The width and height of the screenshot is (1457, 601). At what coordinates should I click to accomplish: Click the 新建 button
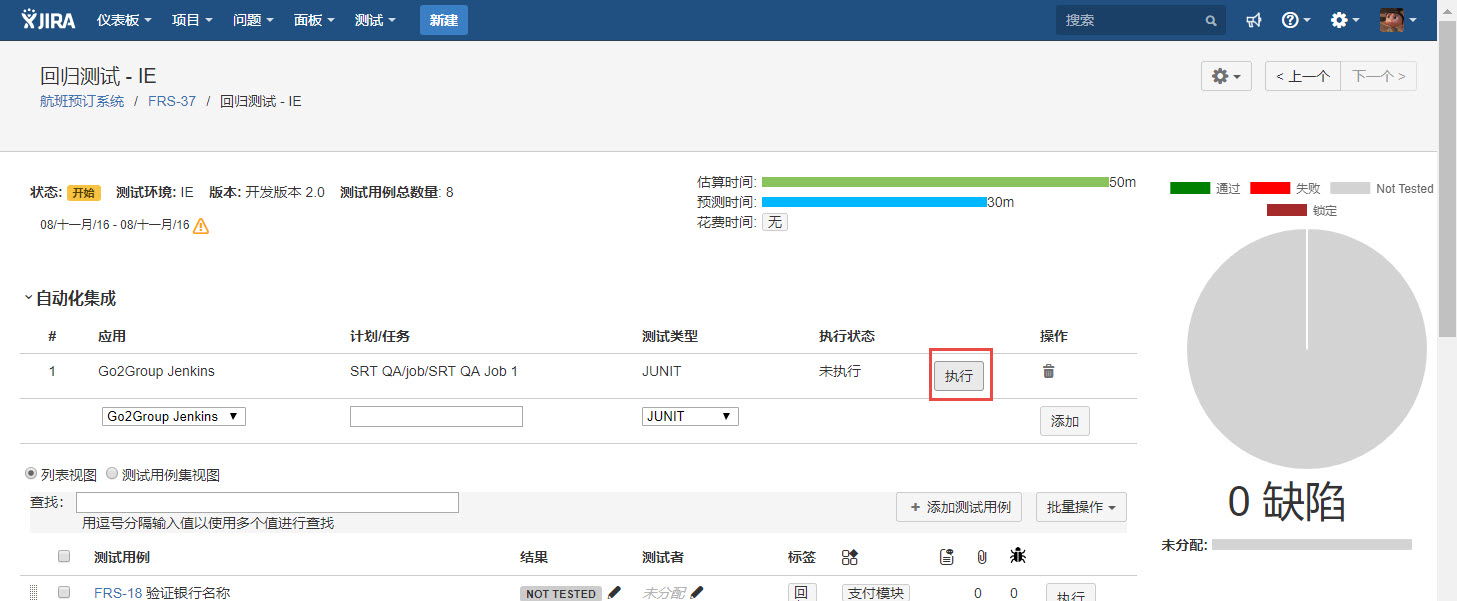tap(444, 20)
